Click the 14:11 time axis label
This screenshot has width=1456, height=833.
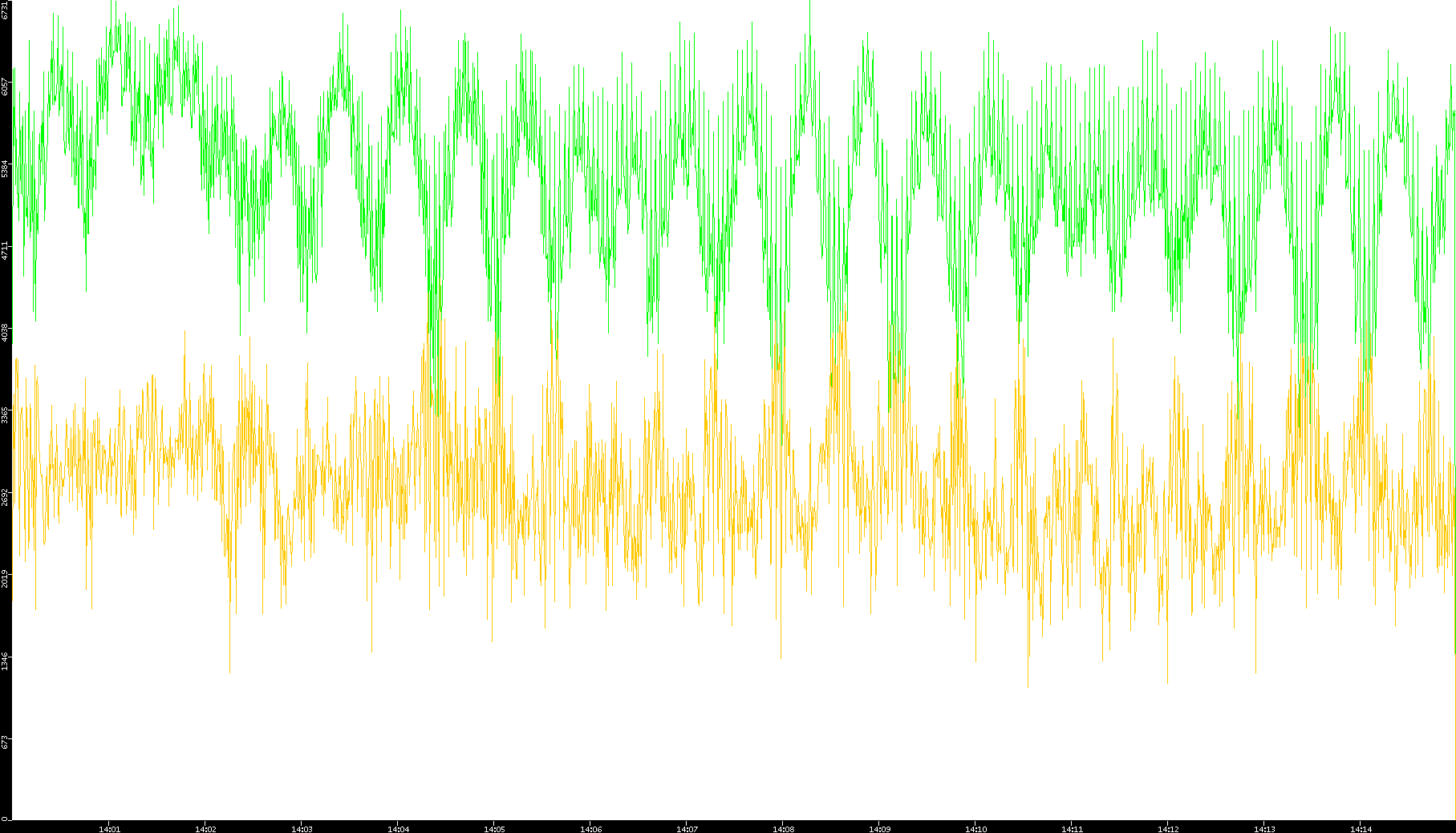point(1072,829)
